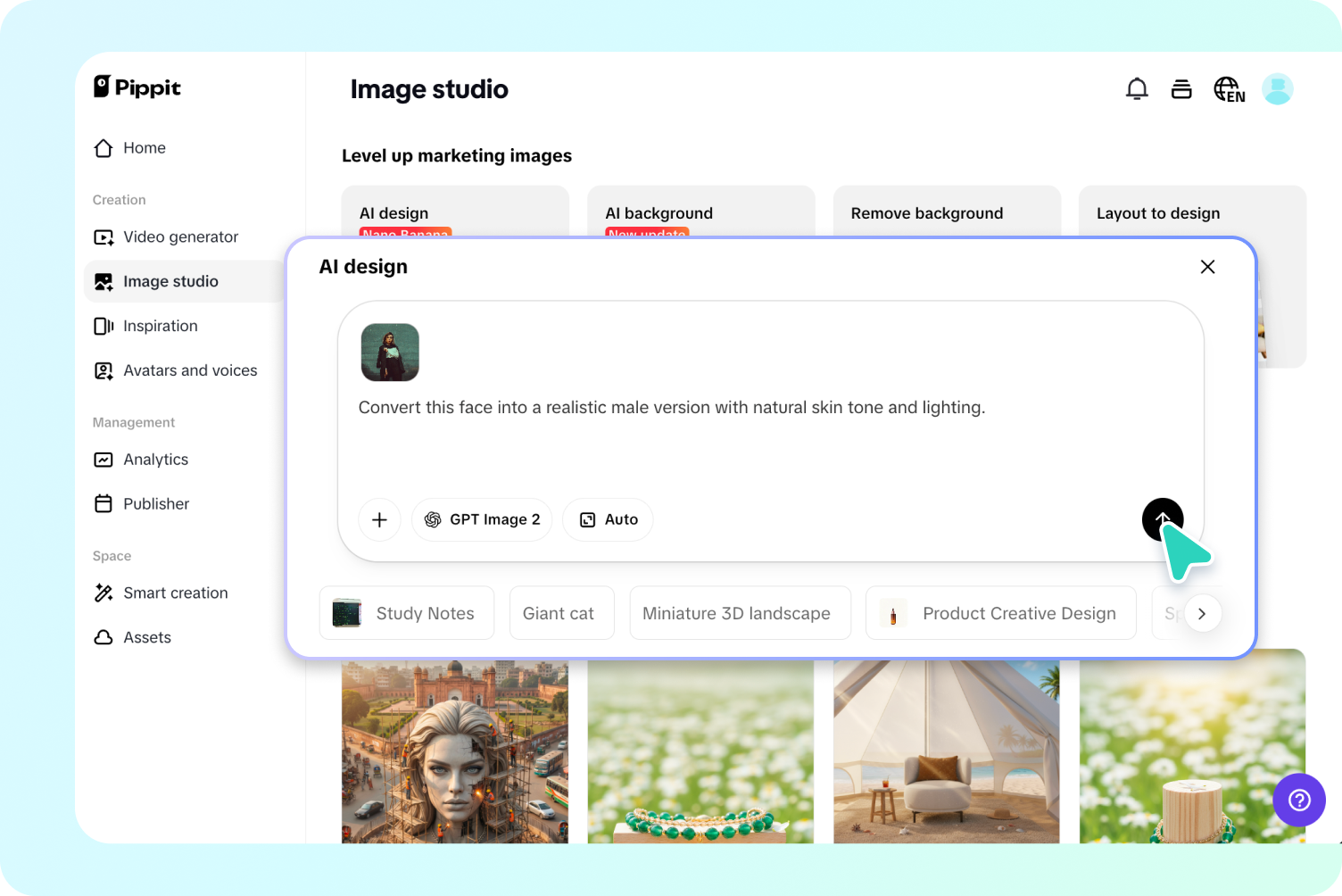The width and height of the screenshot is (1342, 896).
Task: Close the AI design dialog
Action: pos(1208,267)
